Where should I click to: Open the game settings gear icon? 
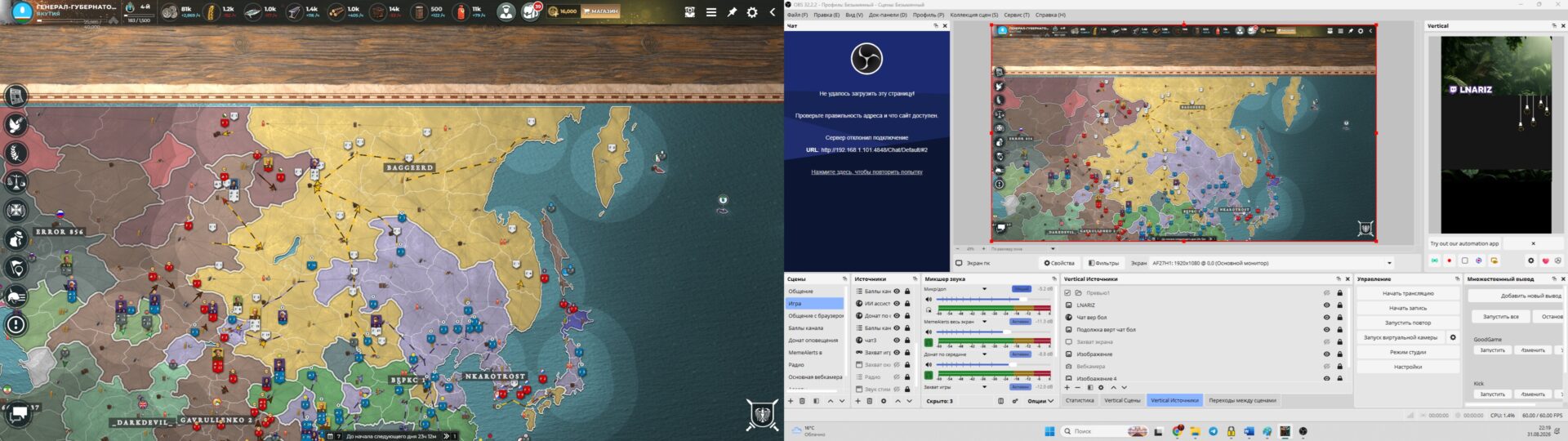pyautogui.click(x=752, y=11)
